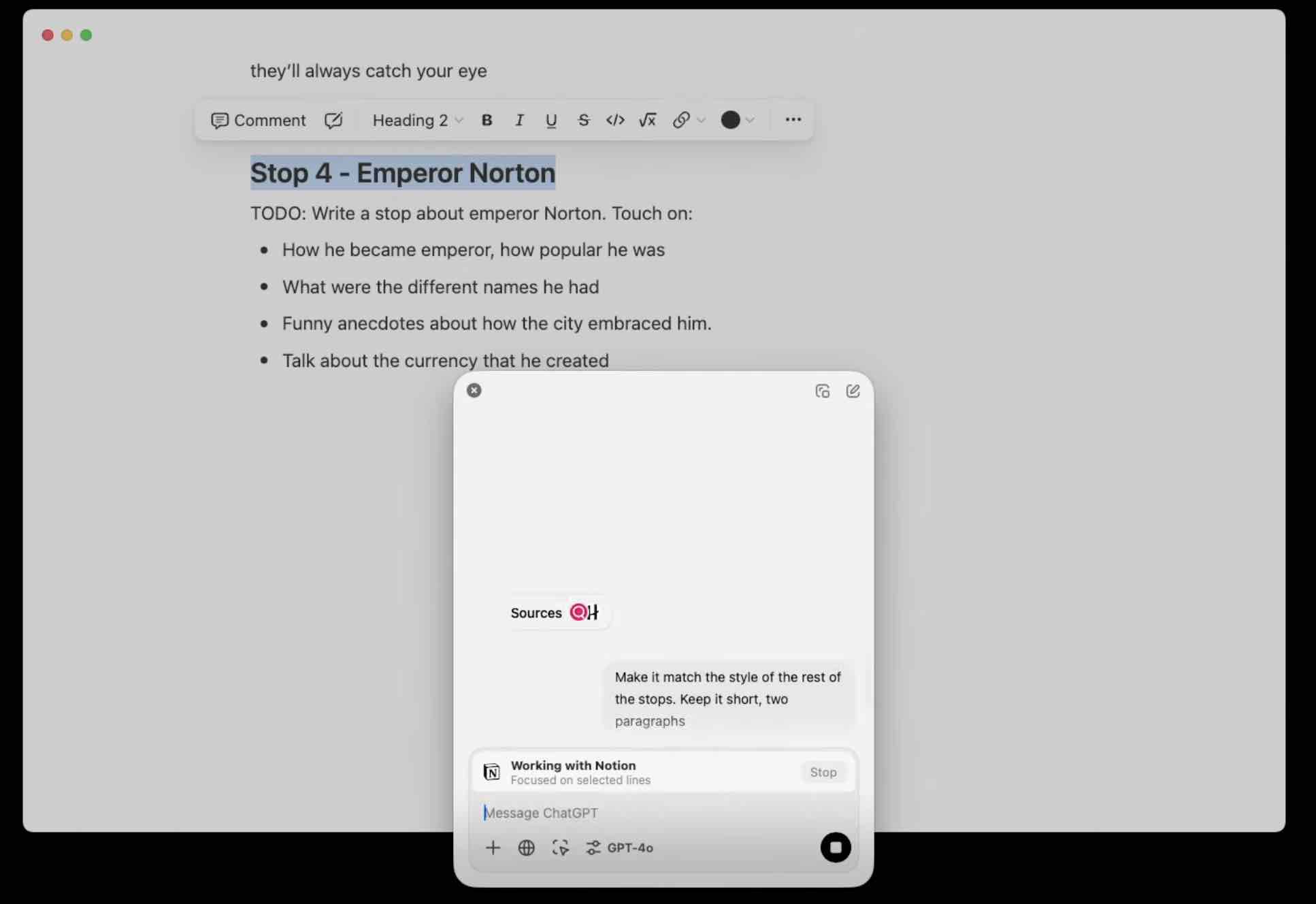1316x904 pixels.
Task: Expand the link options dropdown
Action: pyautogui.click(x=697, y=120)
